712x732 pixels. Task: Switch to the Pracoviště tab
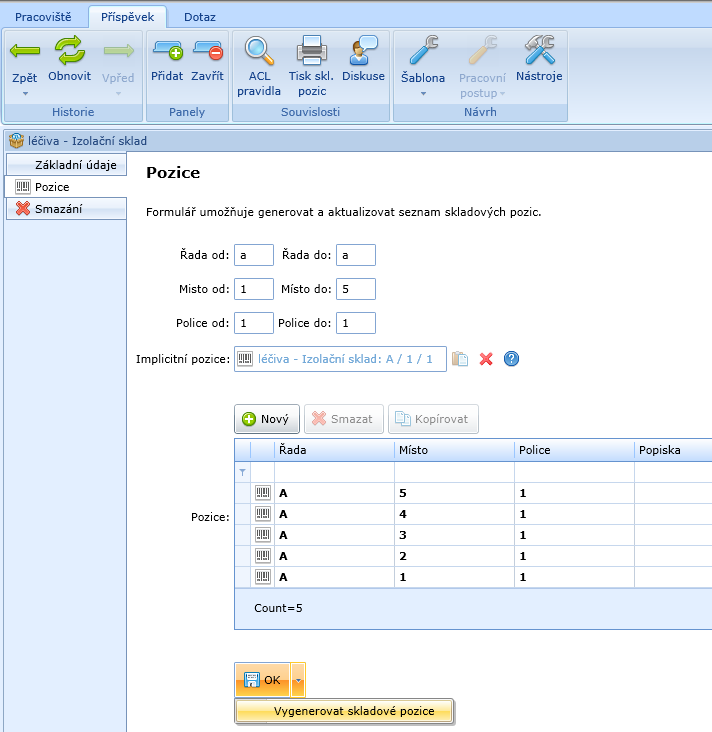(44, 16)
